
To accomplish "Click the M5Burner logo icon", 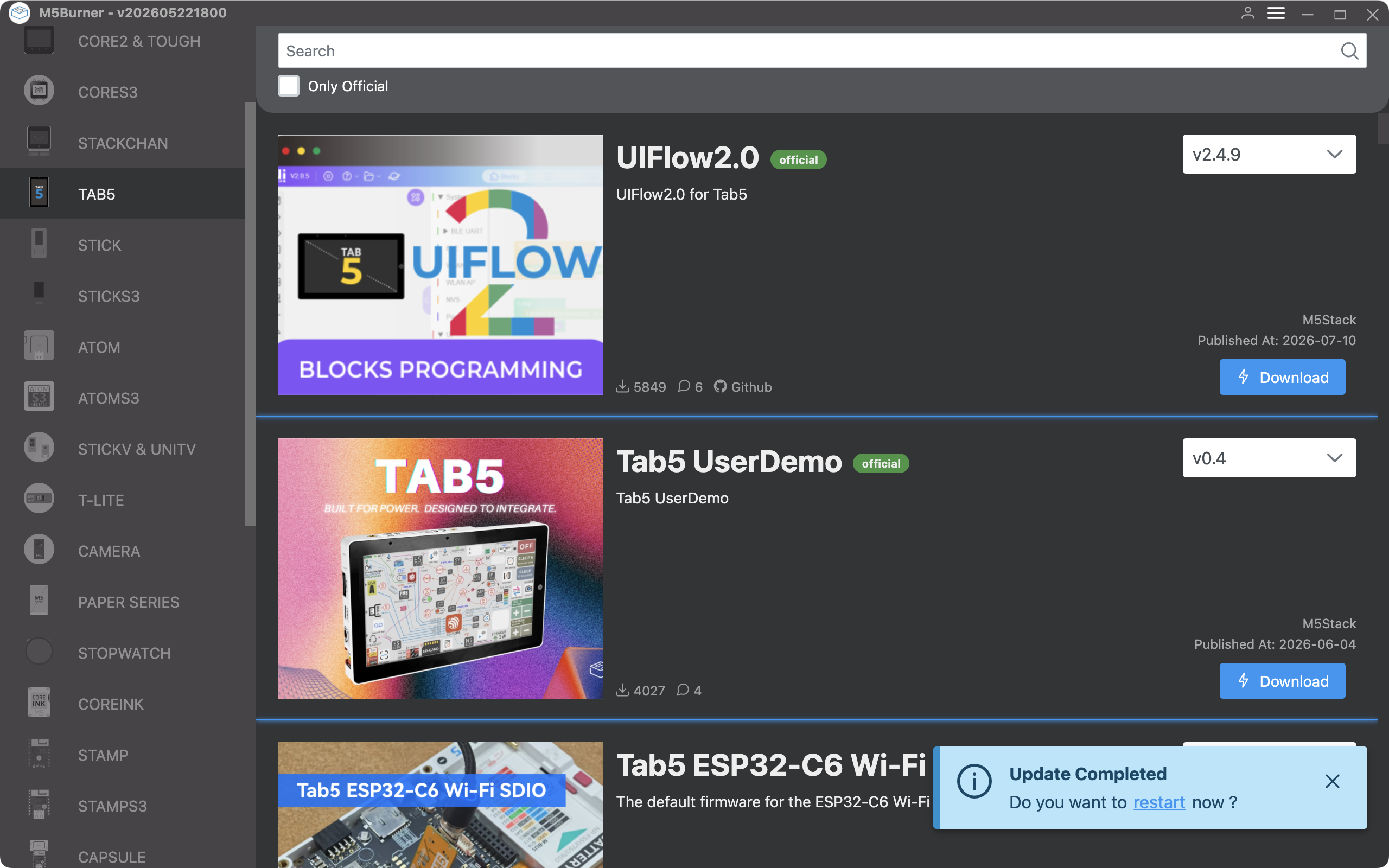I will point(19,12).
